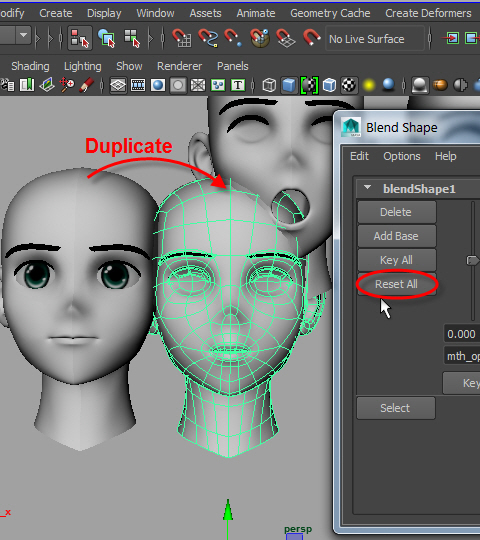This screenshot has height=540, width=480.
Task: Open the Display menu
Action: [104, 13]
